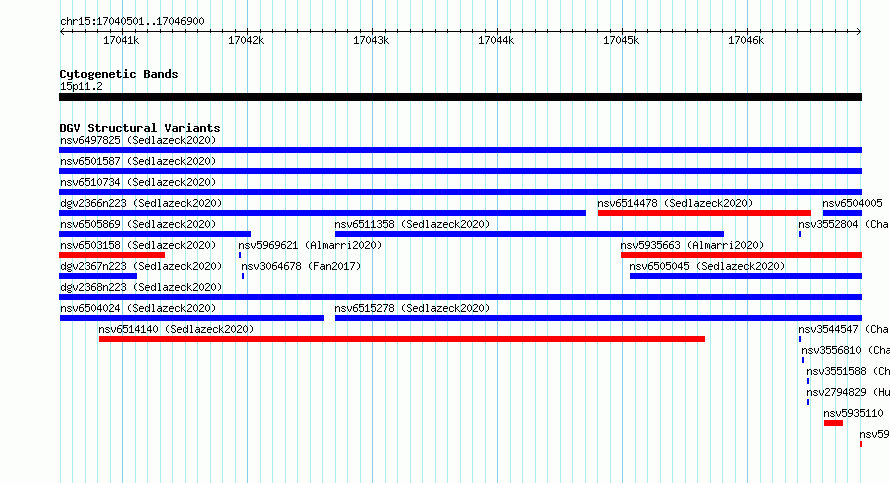This screenshot has height=483, width=890.
Task: Click the blue nsv6504024 variant bar
Action: point(192,318)
